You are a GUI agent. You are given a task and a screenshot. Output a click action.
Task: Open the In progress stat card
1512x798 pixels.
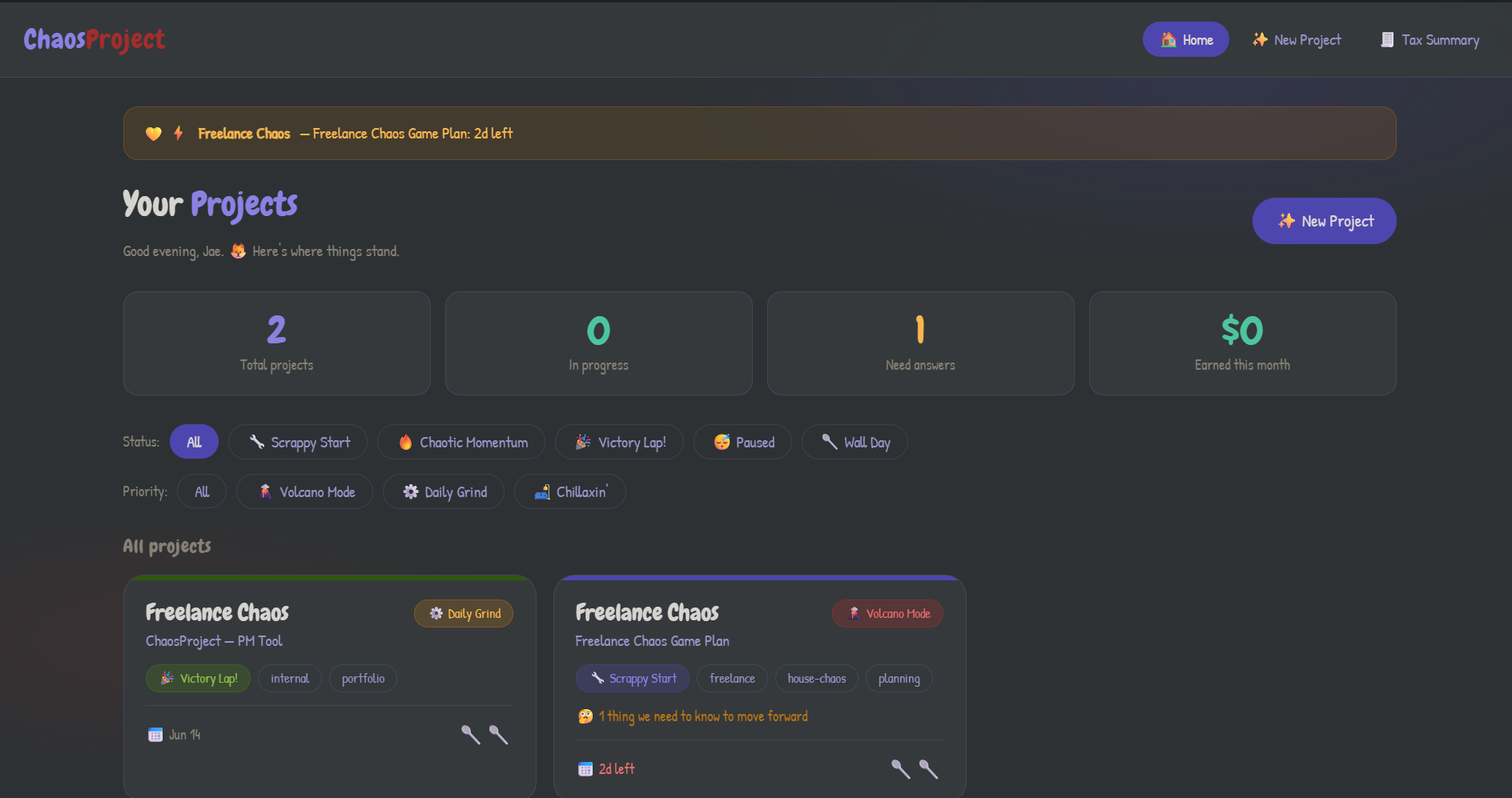pos(599,343)
